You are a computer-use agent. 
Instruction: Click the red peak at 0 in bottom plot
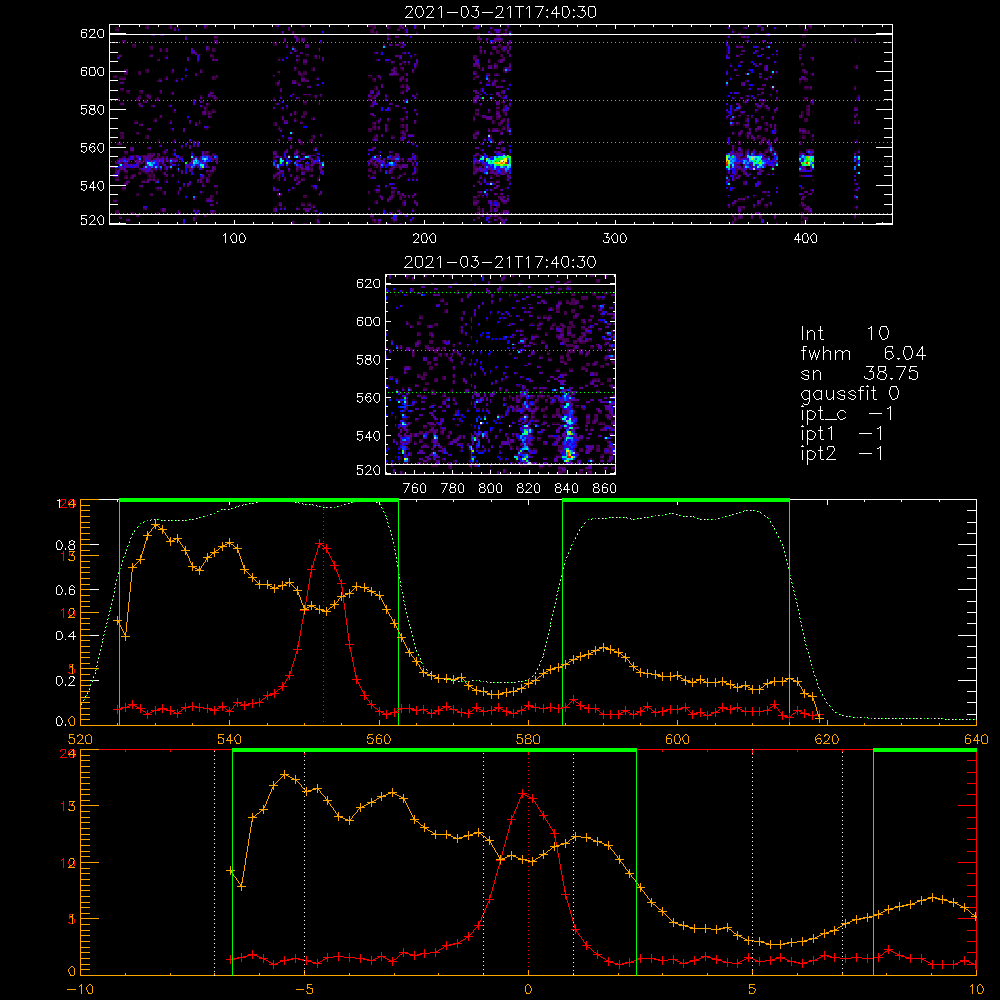coord(523,793)
